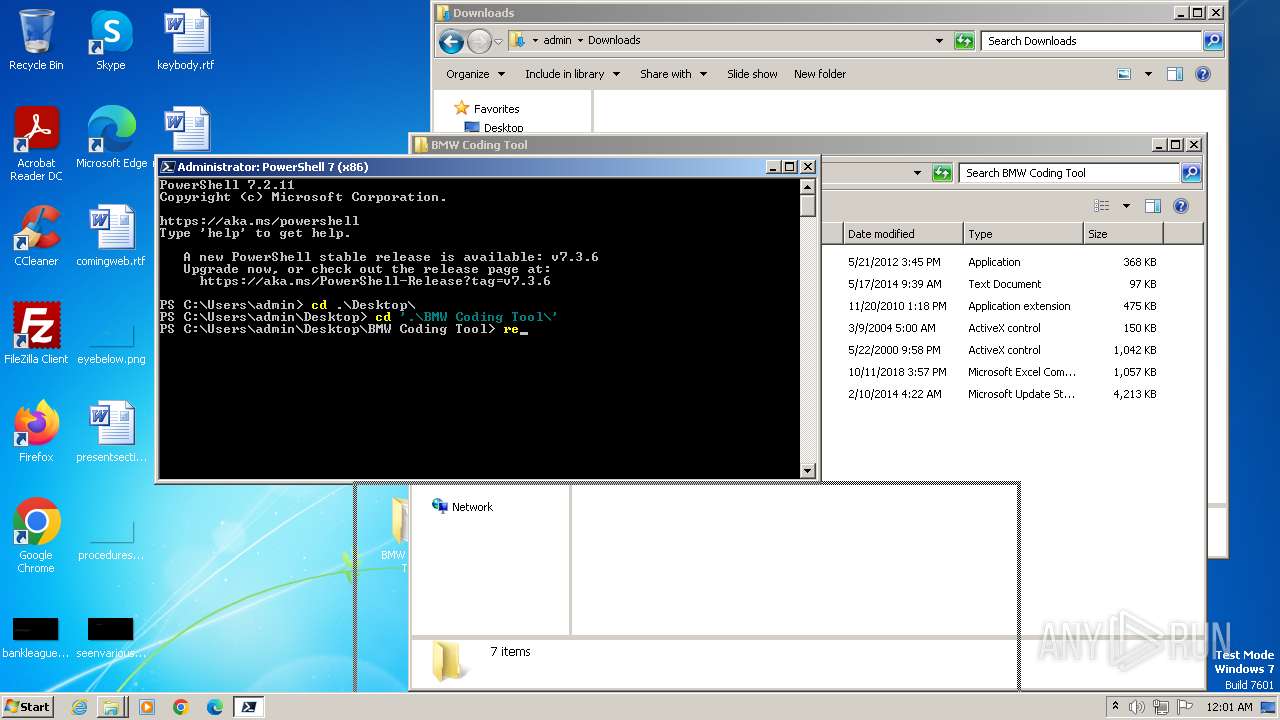Viewport: 1280px width, 720px height.
Task: Toggle the preview pane in Downloads
Action: (x=1175, y=74)
